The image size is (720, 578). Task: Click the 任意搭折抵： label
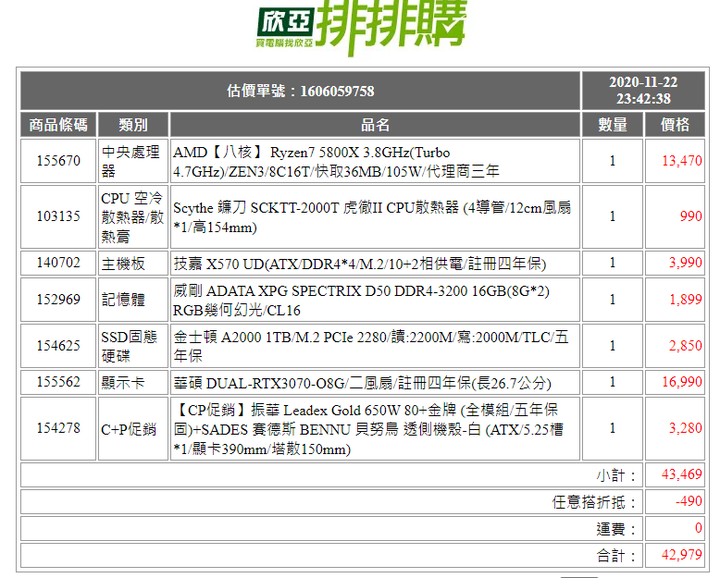[594, 502]
